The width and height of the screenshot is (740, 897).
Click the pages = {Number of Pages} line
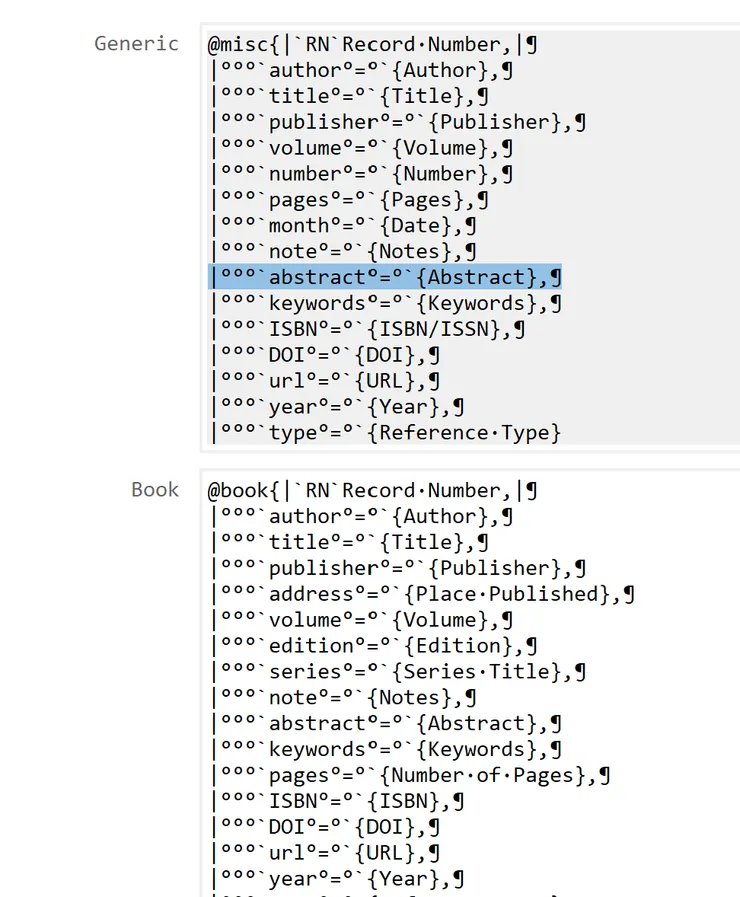(411, 776)
